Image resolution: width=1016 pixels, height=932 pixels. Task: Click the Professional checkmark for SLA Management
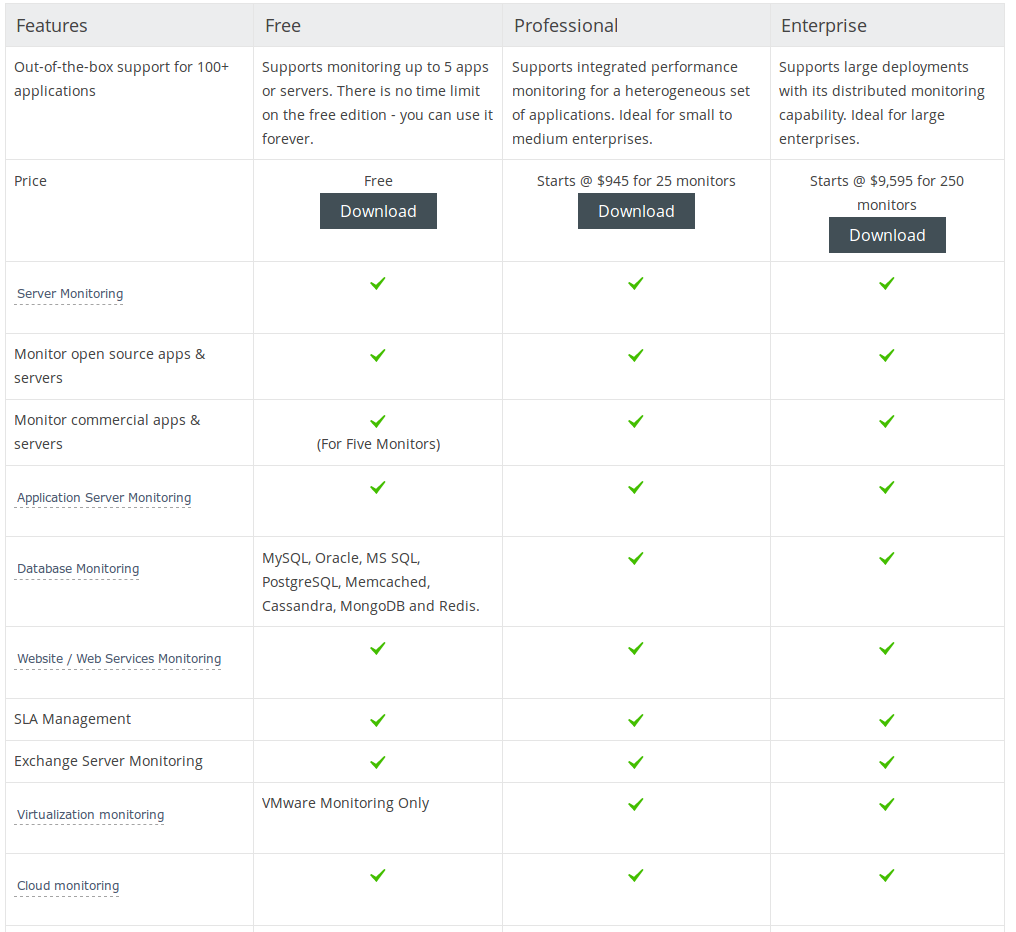pyautogui.click(x=636, y=719)
